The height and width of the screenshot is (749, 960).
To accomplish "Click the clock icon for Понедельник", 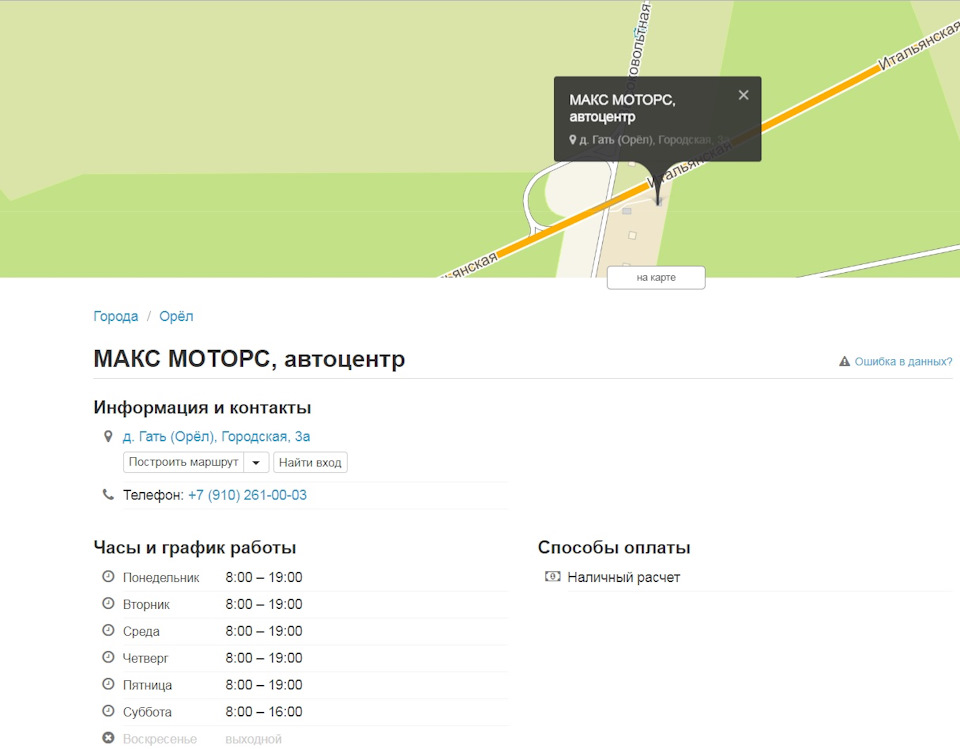I will (x=108, y=576).
